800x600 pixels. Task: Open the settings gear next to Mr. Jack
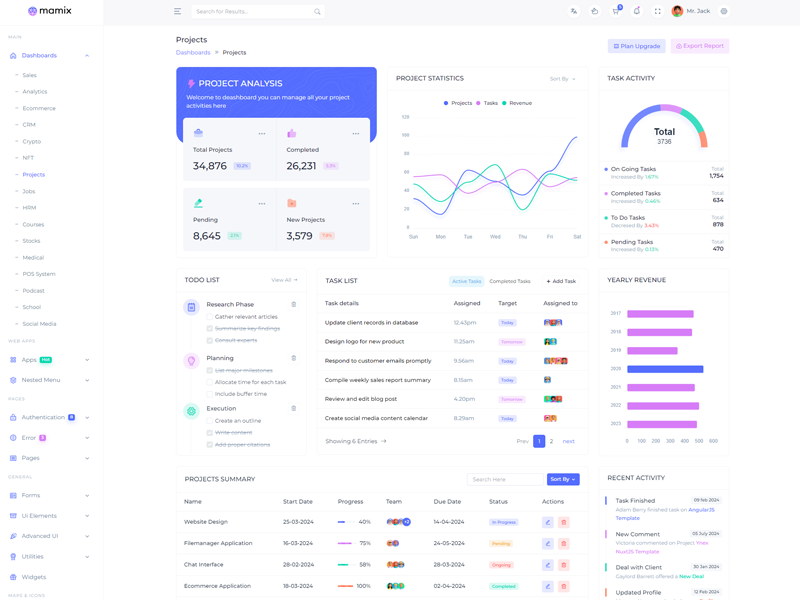tap(724, 11)
